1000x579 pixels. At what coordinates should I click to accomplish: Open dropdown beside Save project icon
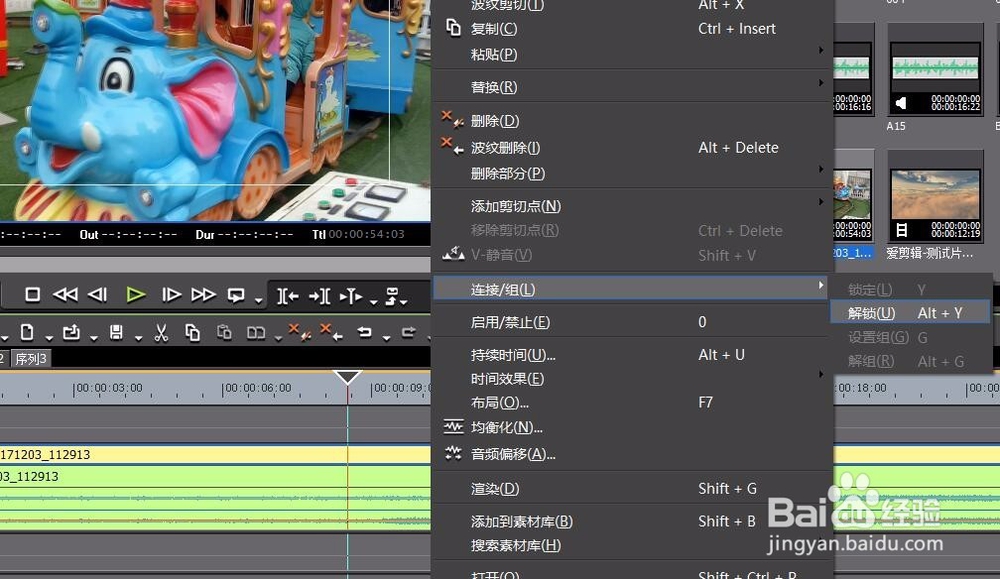(x=138, y=338)
